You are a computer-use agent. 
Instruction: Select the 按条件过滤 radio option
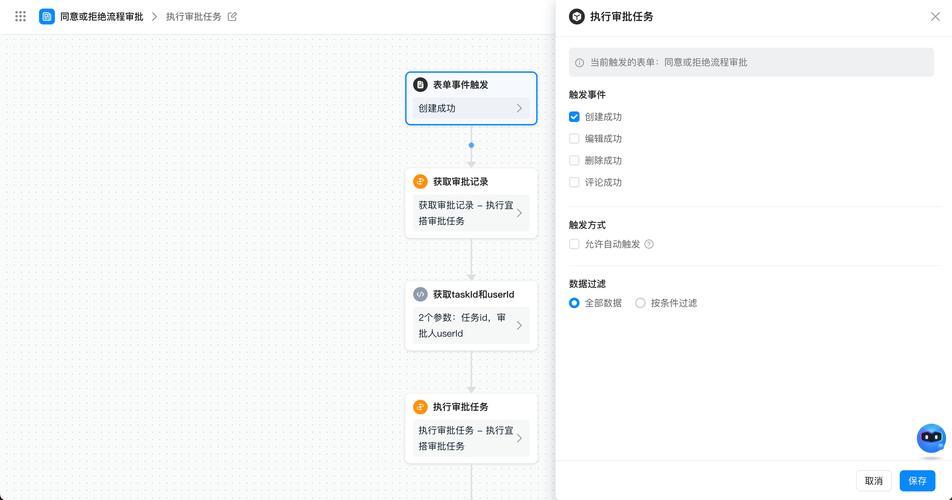tap(640, 303)
